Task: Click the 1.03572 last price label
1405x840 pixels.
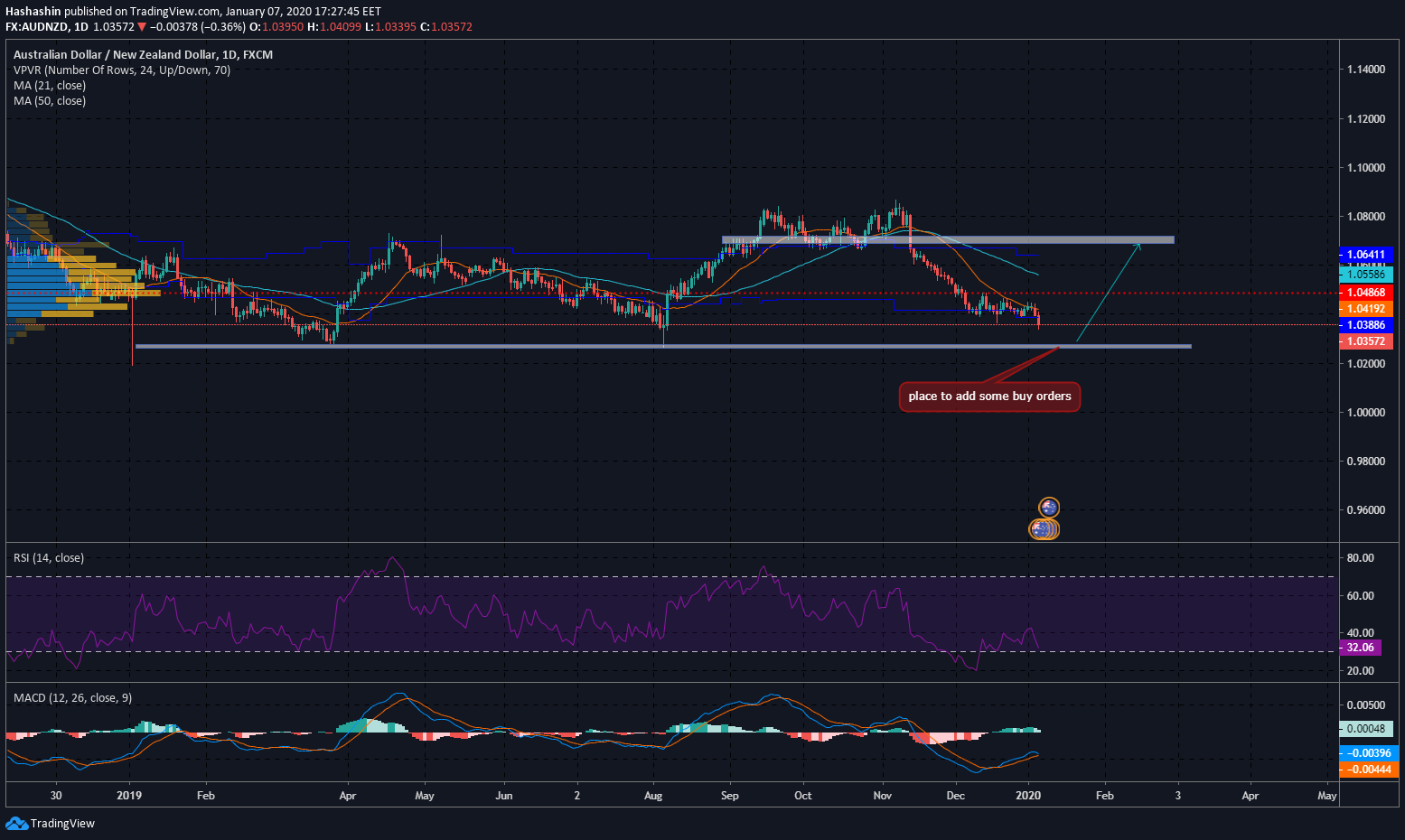Action: (x=1365, y=341)
